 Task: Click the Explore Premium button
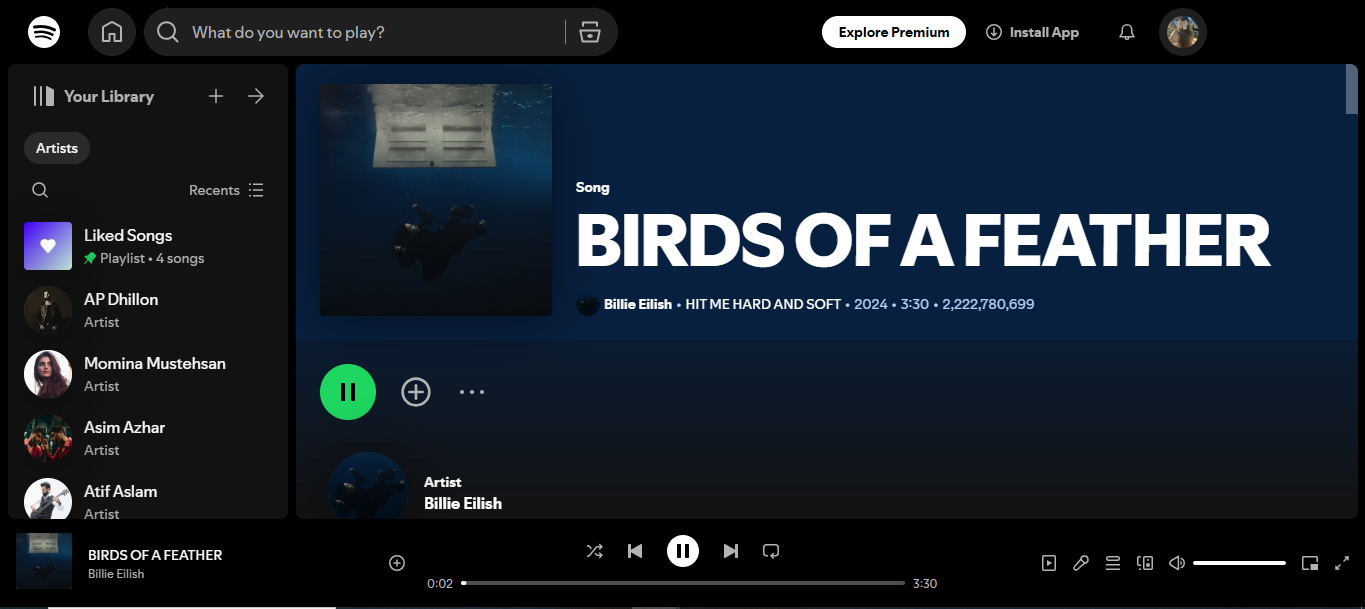pyautogui.click(x=893, y=31)
